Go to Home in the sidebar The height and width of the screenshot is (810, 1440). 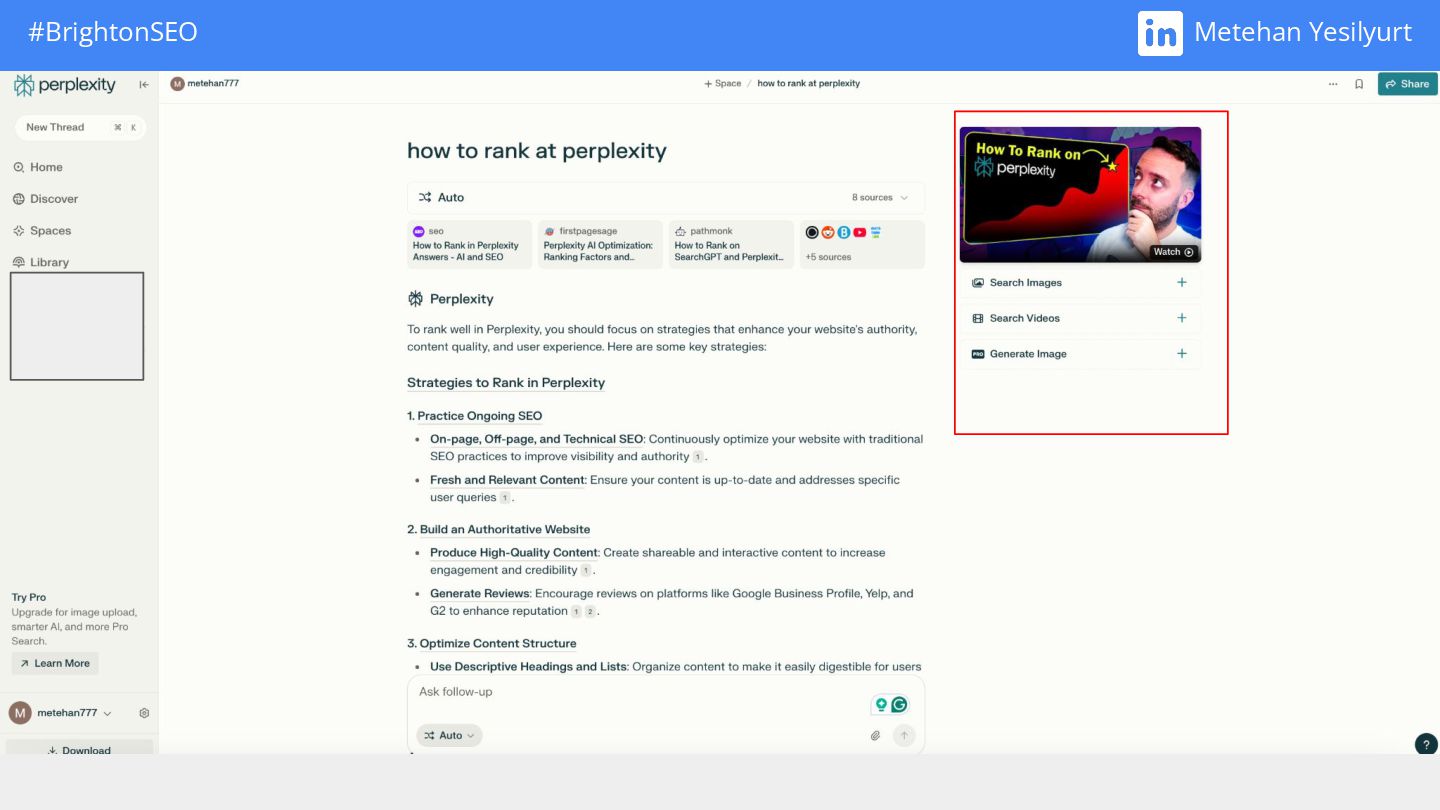coord(38,167)
